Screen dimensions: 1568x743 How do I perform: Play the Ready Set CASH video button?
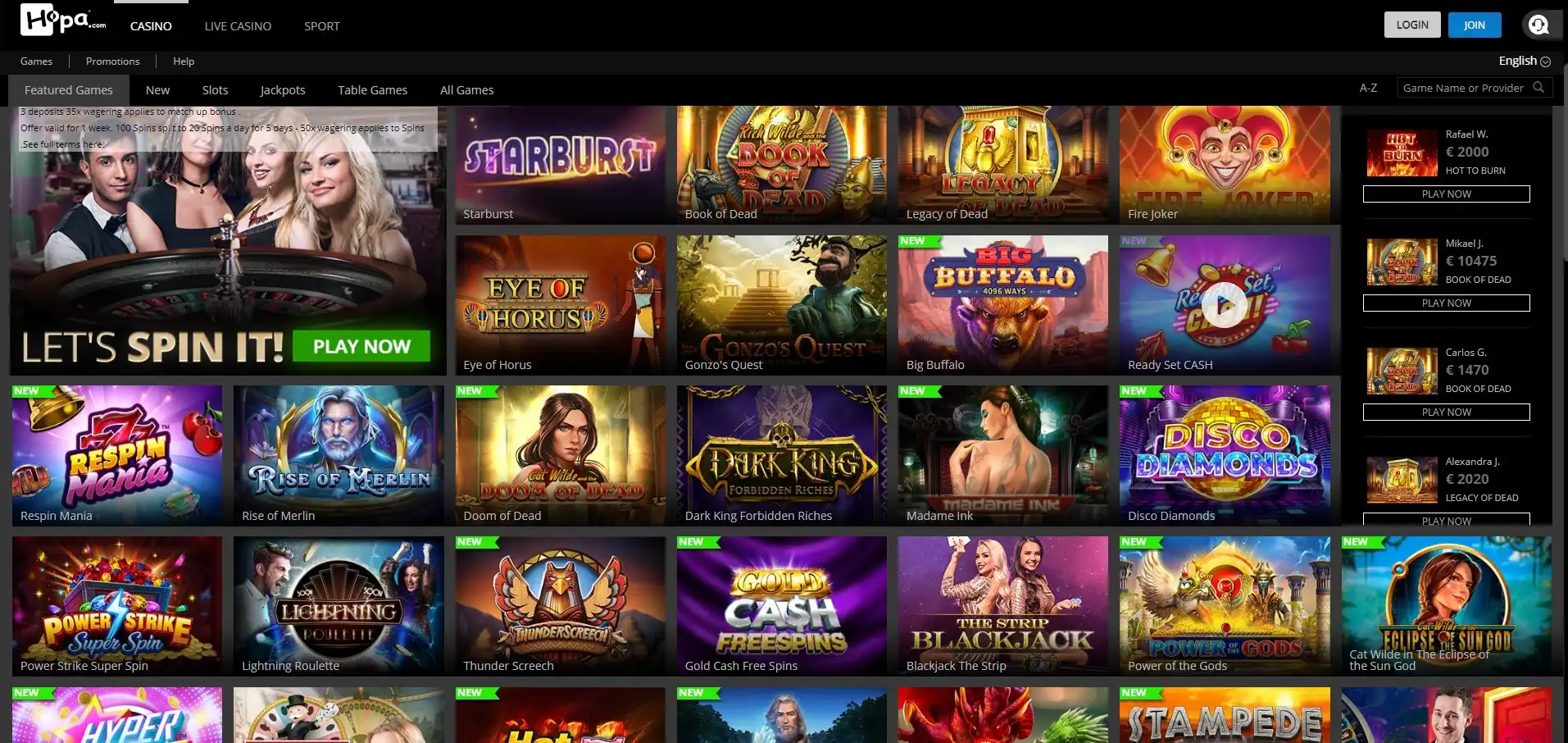1224,305
